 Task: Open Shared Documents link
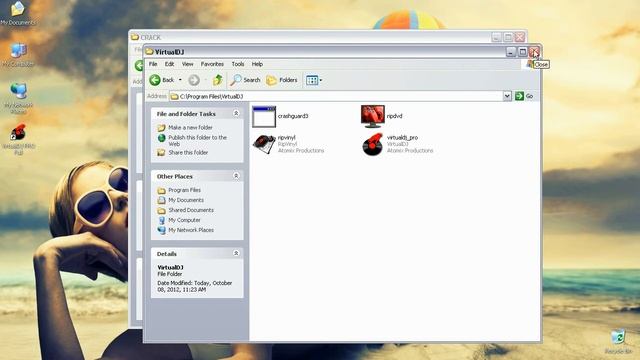(191, 210)
